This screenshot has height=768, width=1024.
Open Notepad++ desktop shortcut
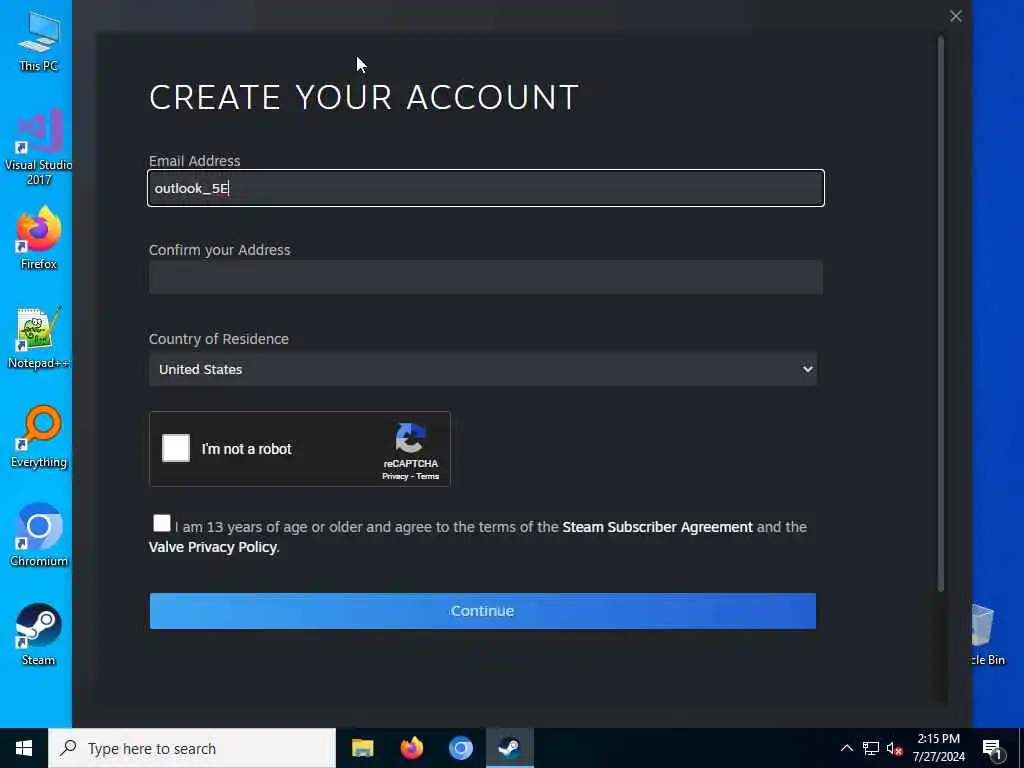tap(39, 337)
